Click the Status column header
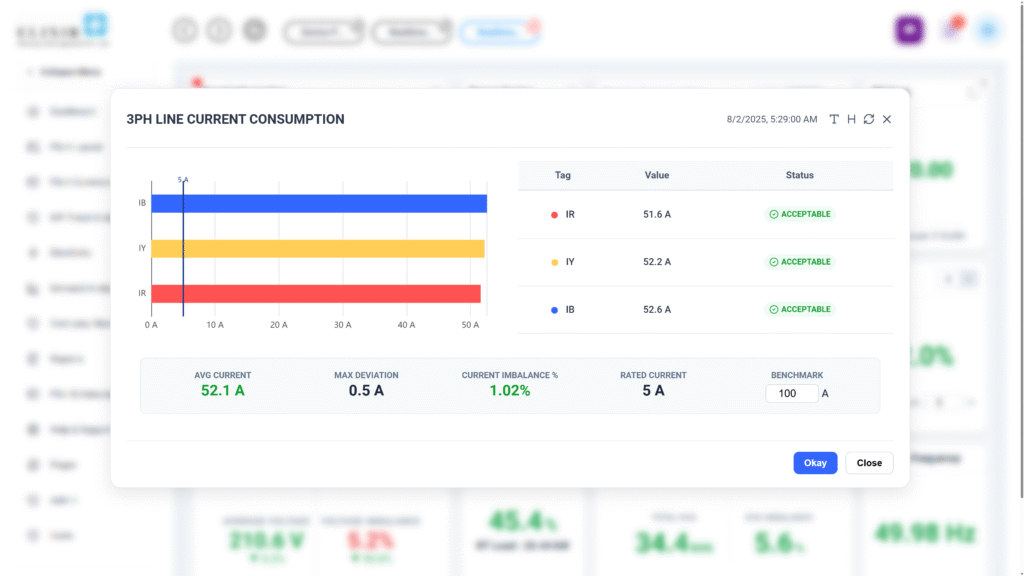The width and height of the screenshot is (1024, 576). pos(799,175)
